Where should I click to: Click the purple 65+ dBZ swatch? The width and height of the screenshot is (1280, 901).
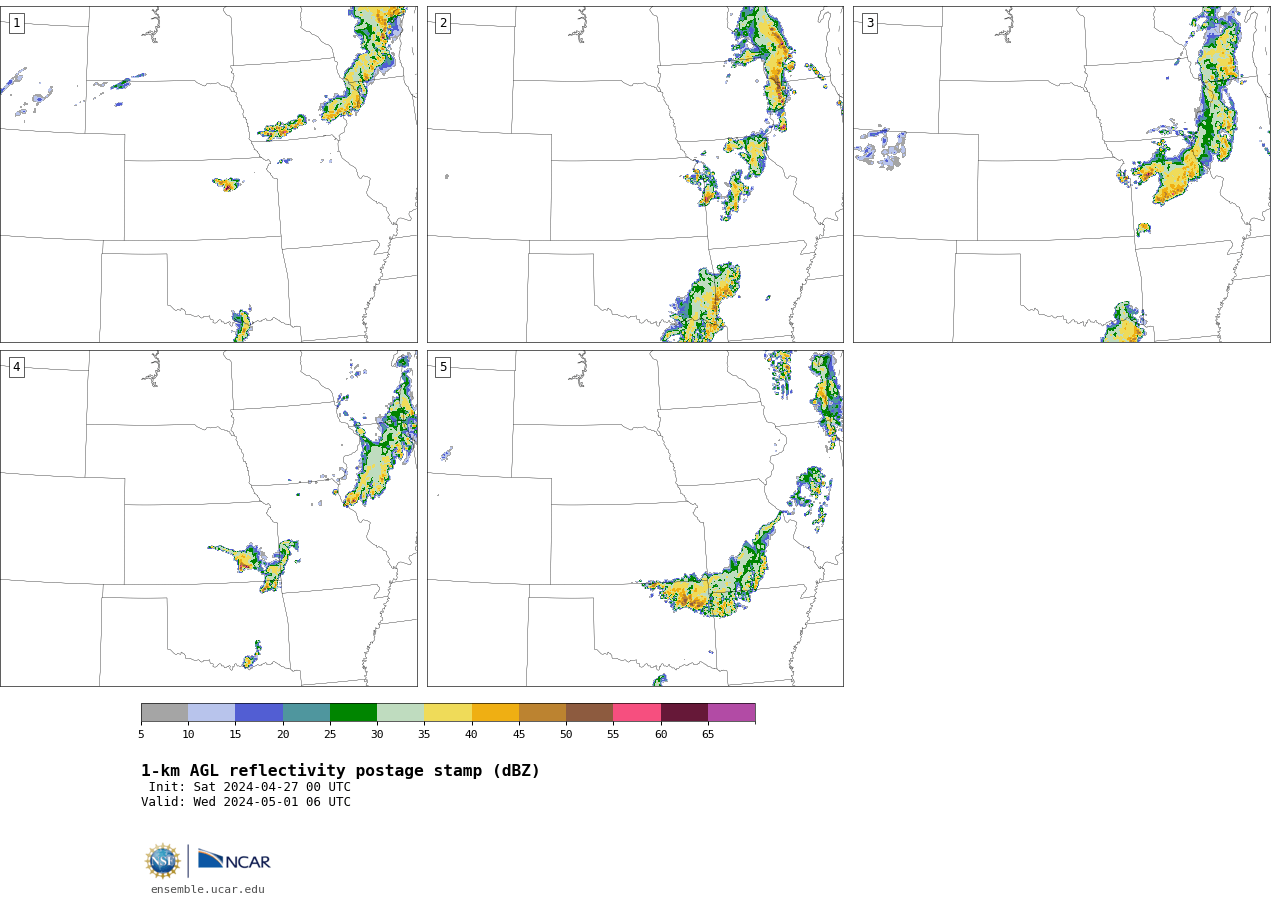click(x=732, y=713)
